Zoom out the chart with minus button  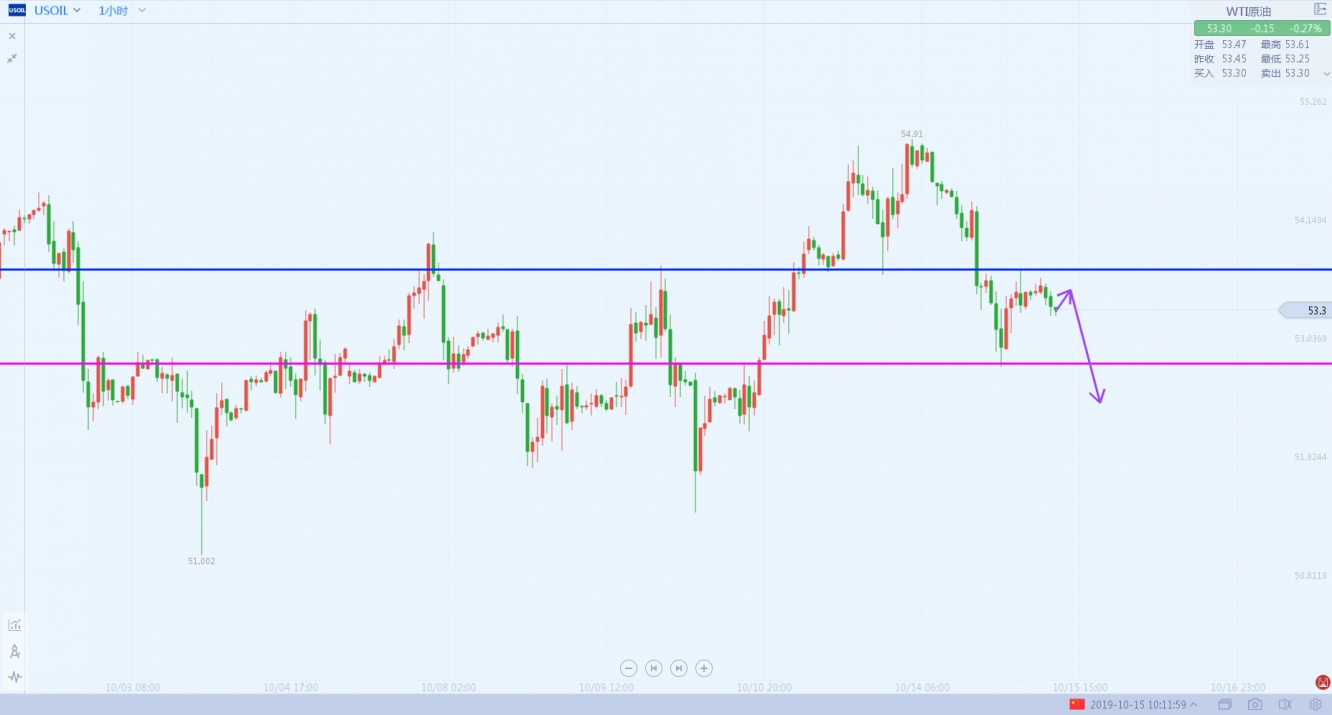pyautogui.click(x=629, y=668)
